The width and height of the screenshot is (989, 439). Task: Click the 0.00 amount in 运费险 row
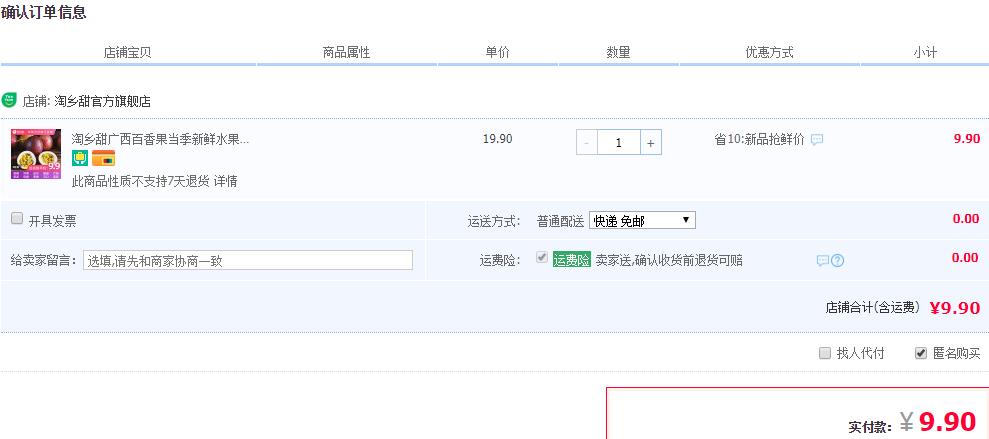[x=966, y=257]
